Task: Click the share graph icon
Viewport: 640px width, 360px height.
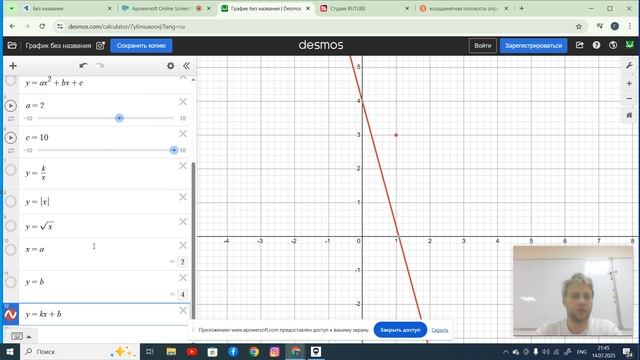Action: click(x=580, y=45)
